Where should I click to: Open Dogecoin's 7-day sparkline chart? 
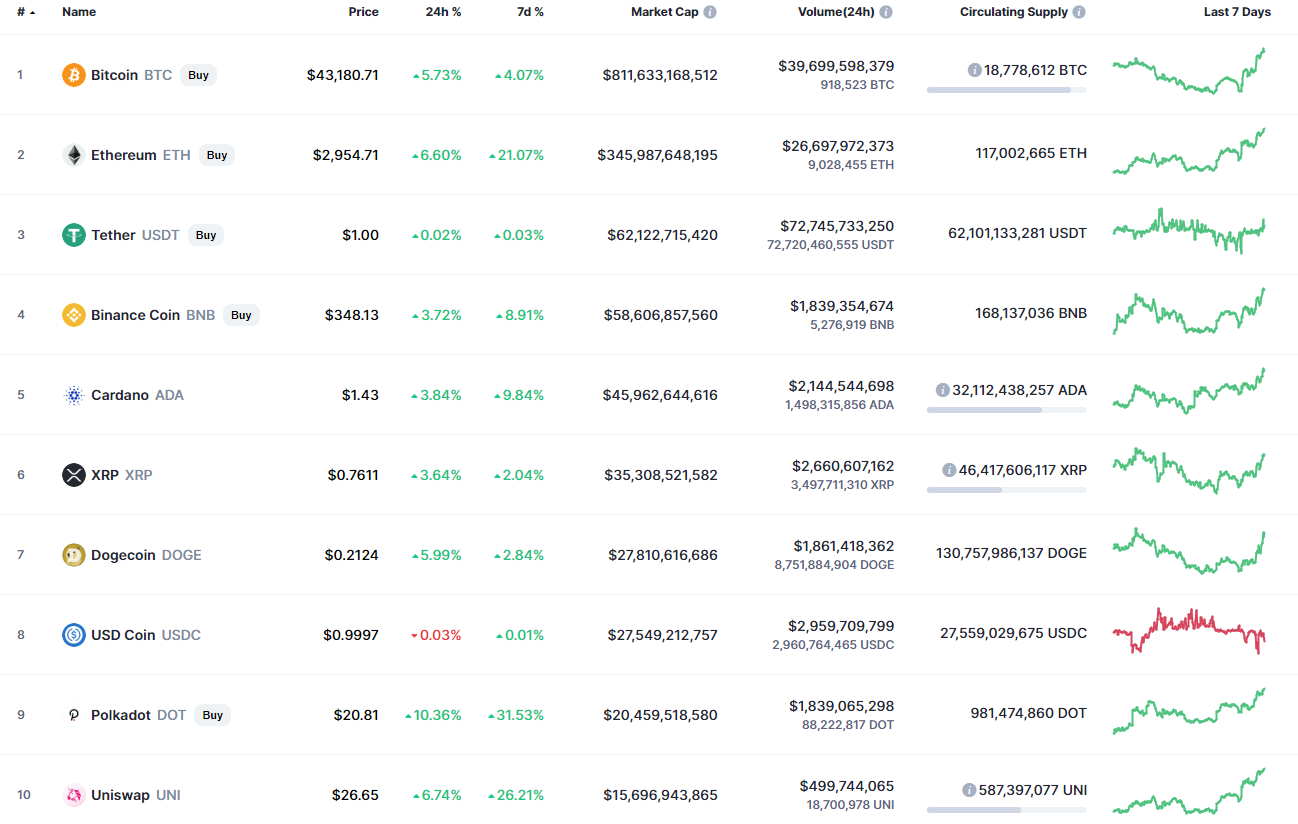(1189, 551)
